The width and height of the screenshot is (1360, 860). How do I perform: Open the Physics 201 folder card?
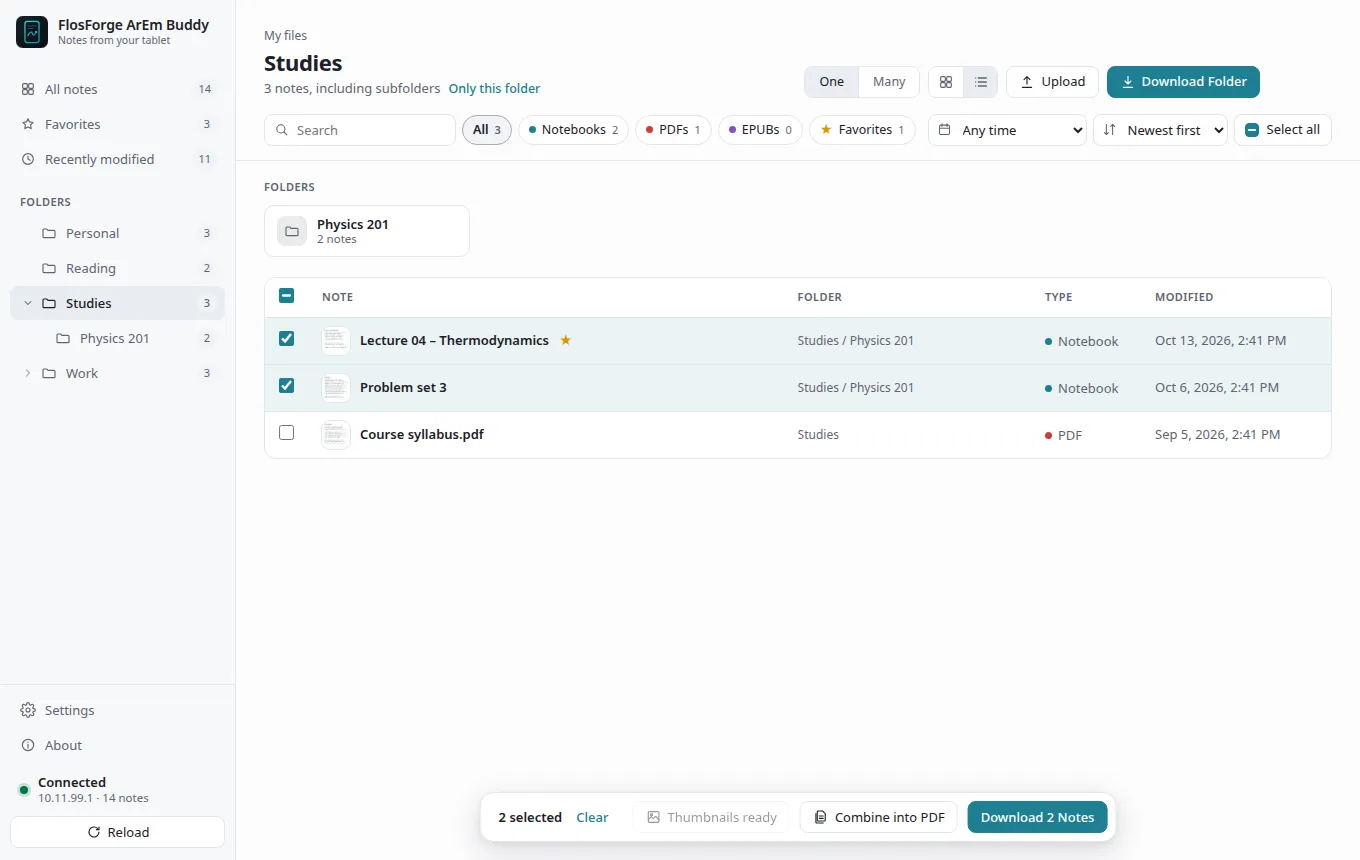[x=367, y=231]
